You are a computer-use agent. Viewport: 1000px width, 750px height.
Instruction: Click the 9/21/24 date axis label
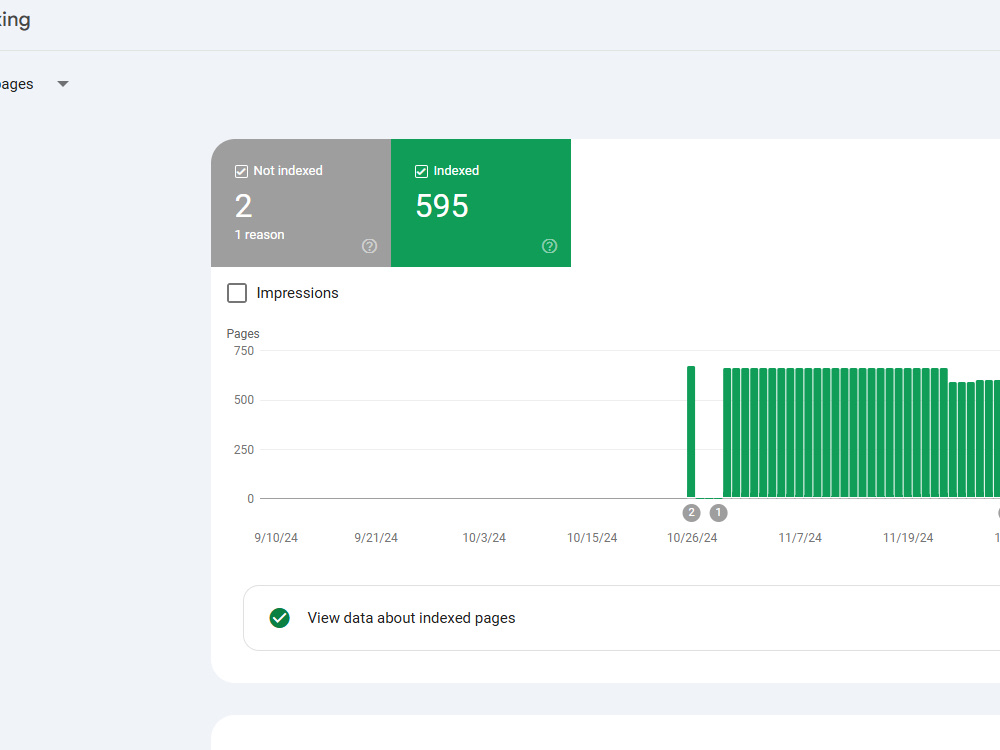(376, 538)
